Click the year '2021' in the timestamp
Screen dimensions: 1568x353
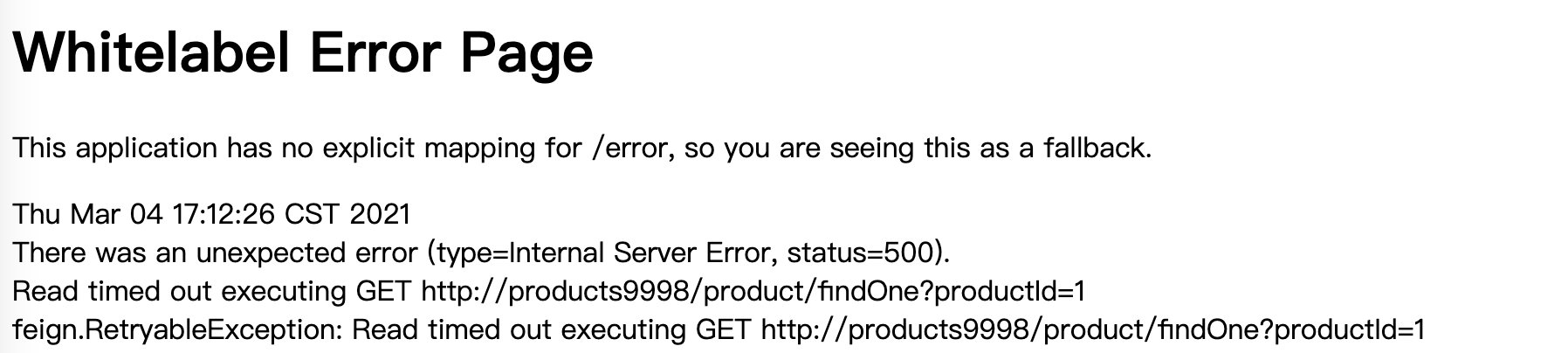coord(380,215)
